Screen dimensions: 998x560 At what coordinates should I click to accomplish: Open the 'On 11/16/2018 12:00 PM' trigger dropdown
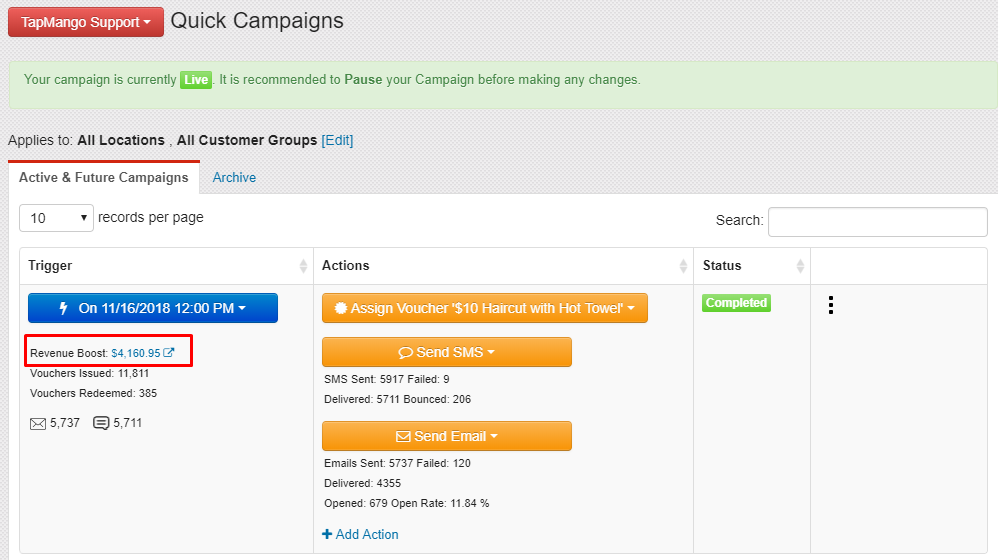pos(153,308)
